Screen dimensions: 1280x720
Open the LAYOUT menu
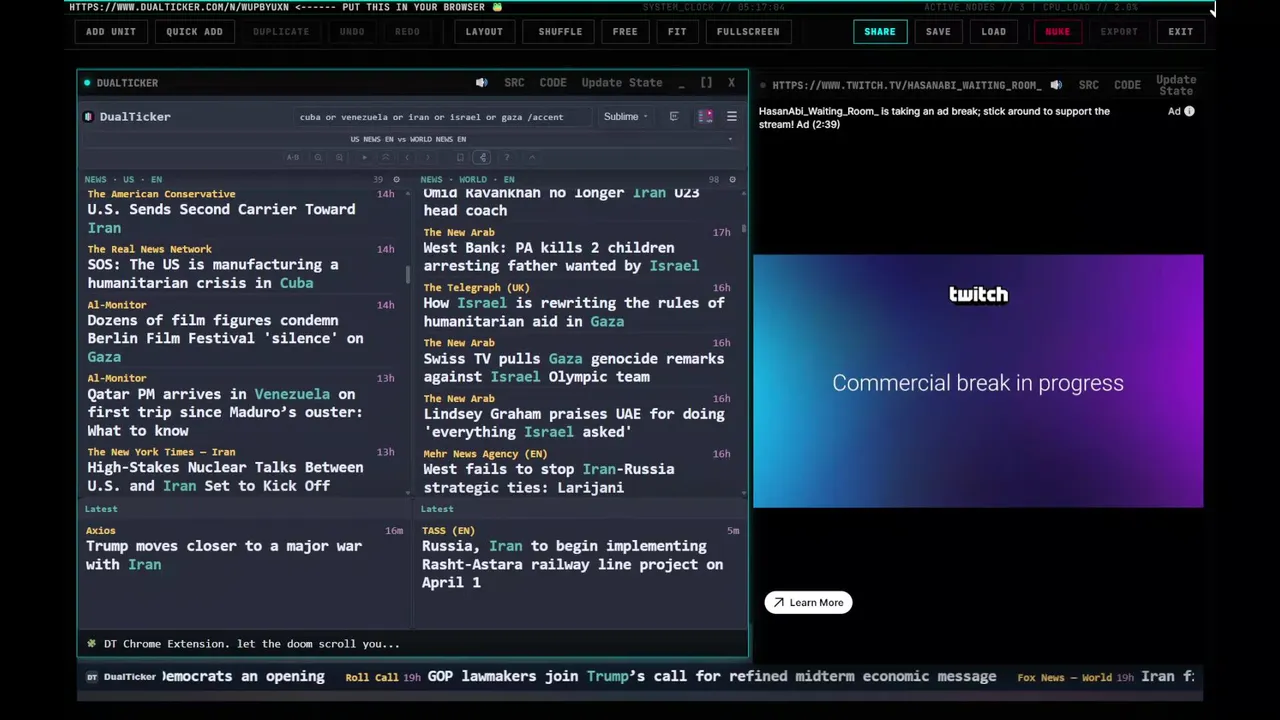tap(484, 31)
